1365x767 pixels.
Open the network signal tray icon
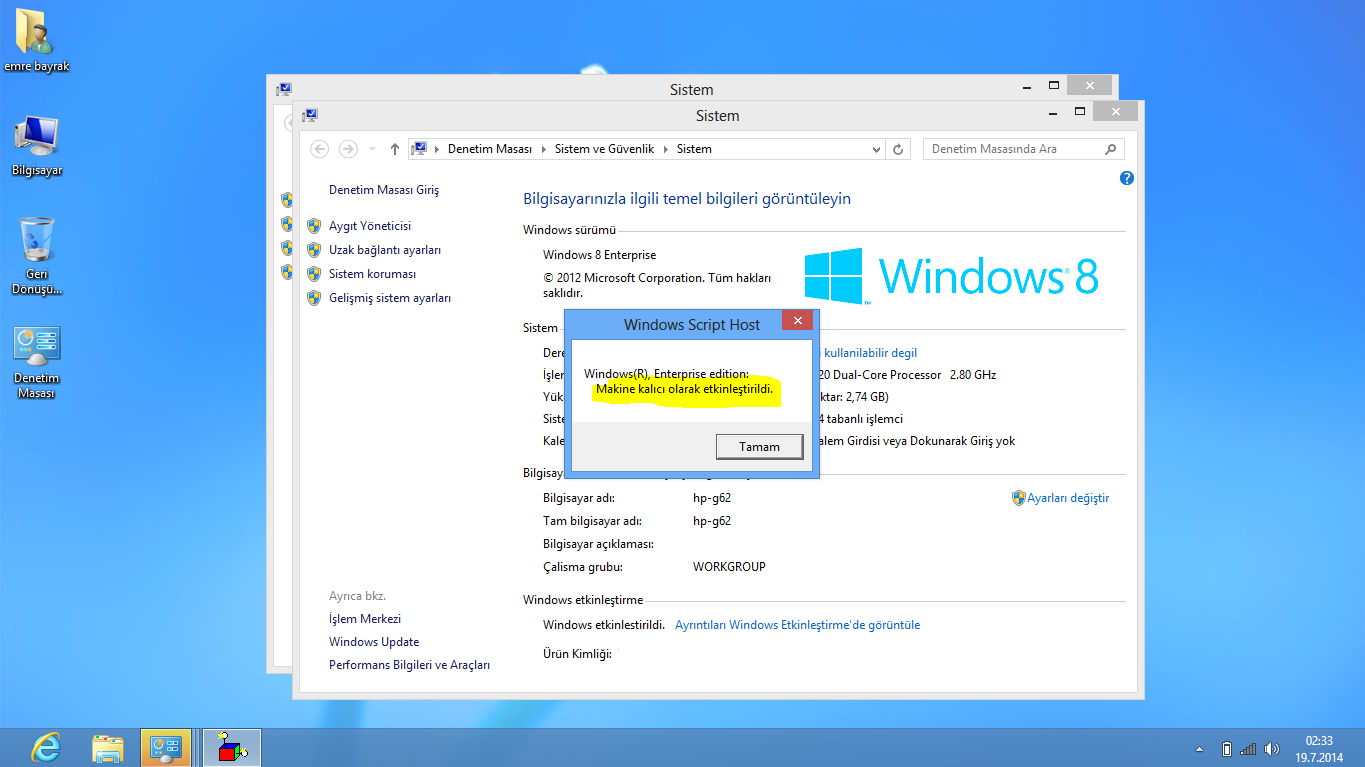click(1248, 749)
